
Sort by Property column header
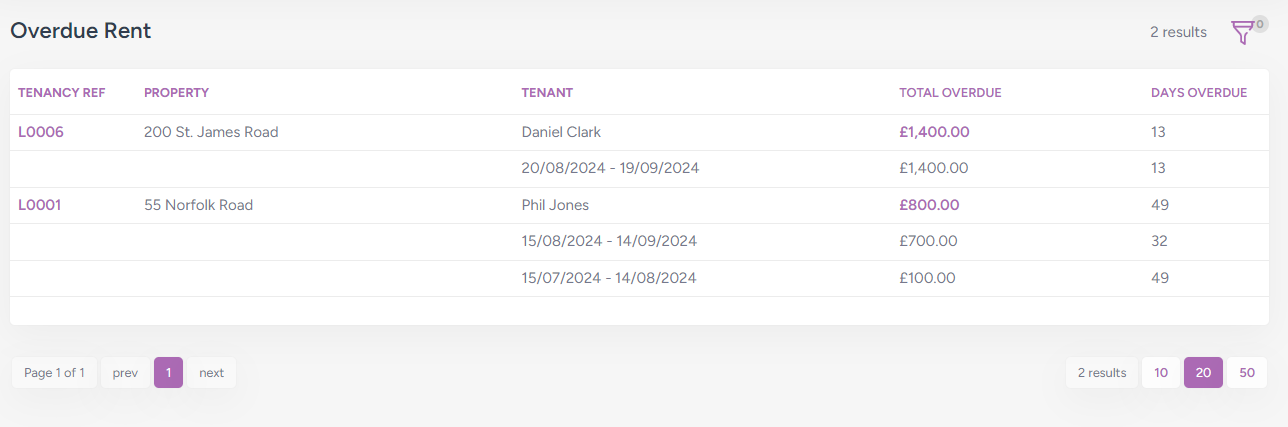click(x=176, y=93)
